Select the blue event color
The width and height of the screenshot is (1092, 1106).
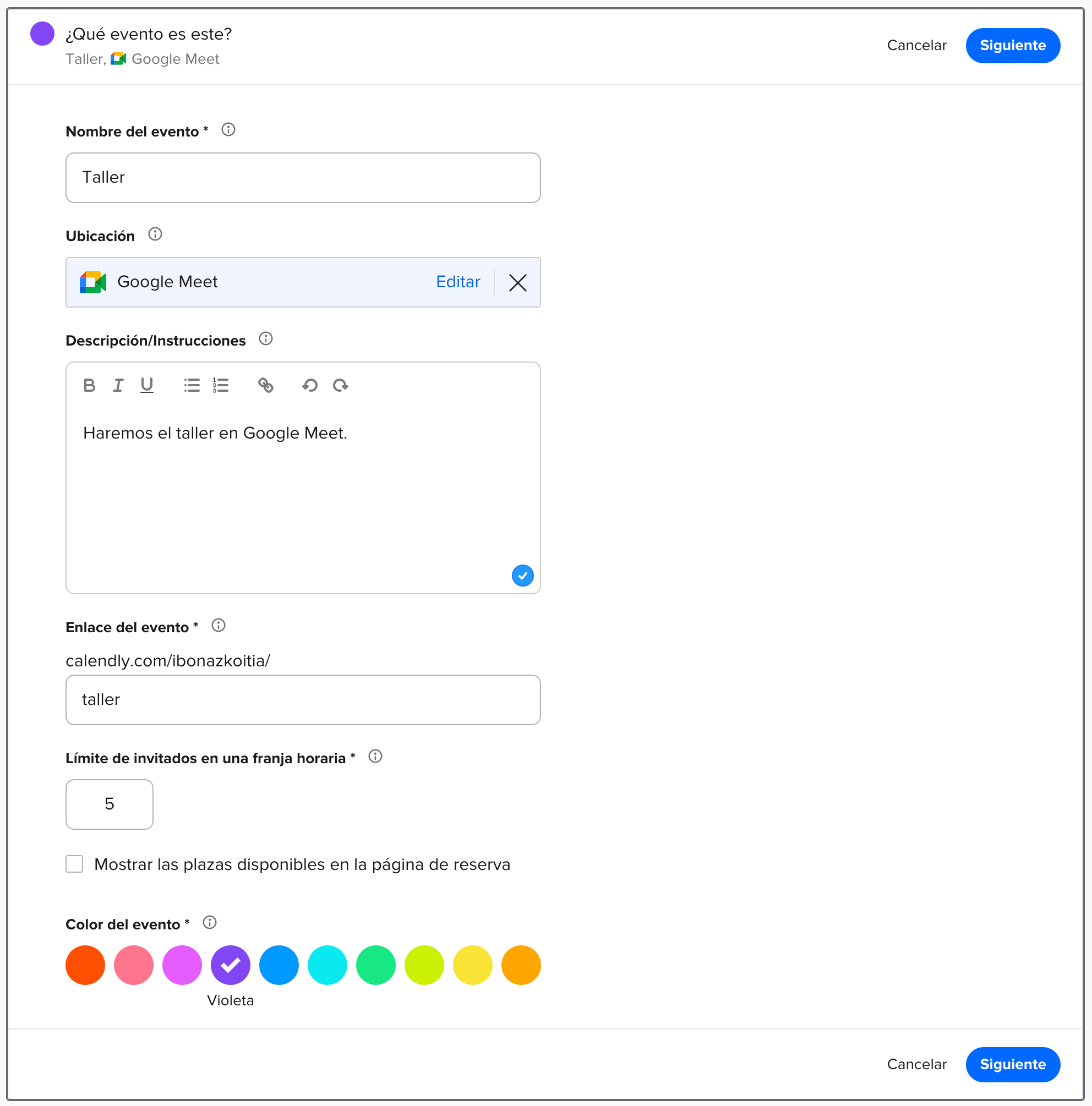pyautogui.click(x=279, y=965)
